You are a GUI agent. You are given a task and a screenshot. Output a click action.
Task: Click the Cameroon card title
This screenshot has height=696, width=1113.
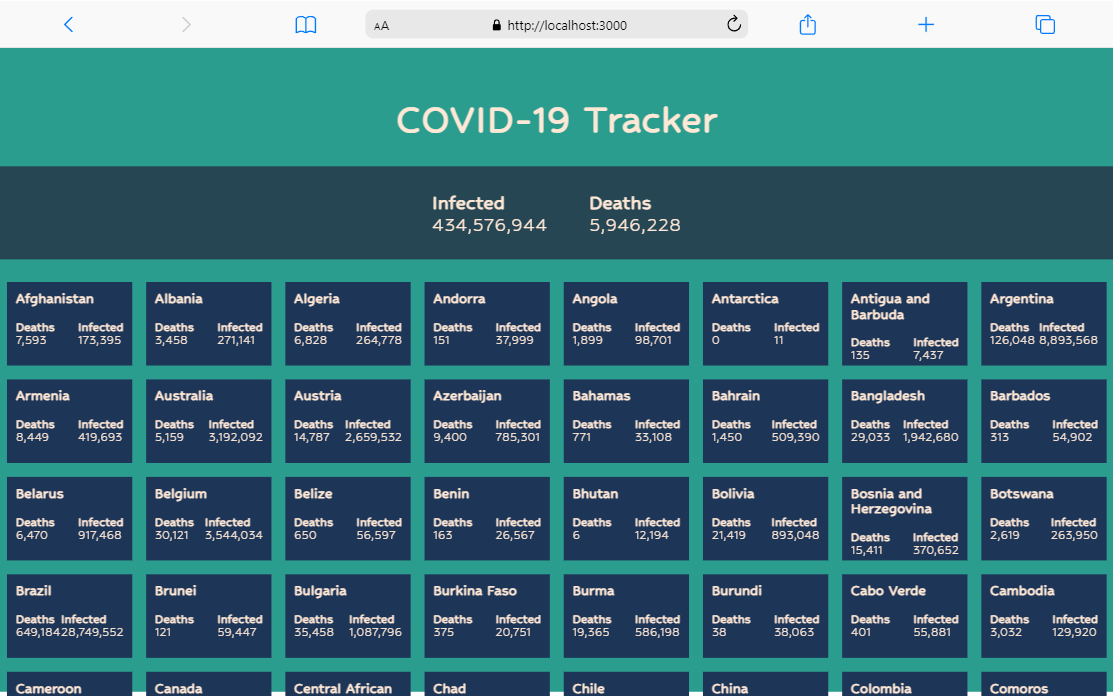point(48,688)
